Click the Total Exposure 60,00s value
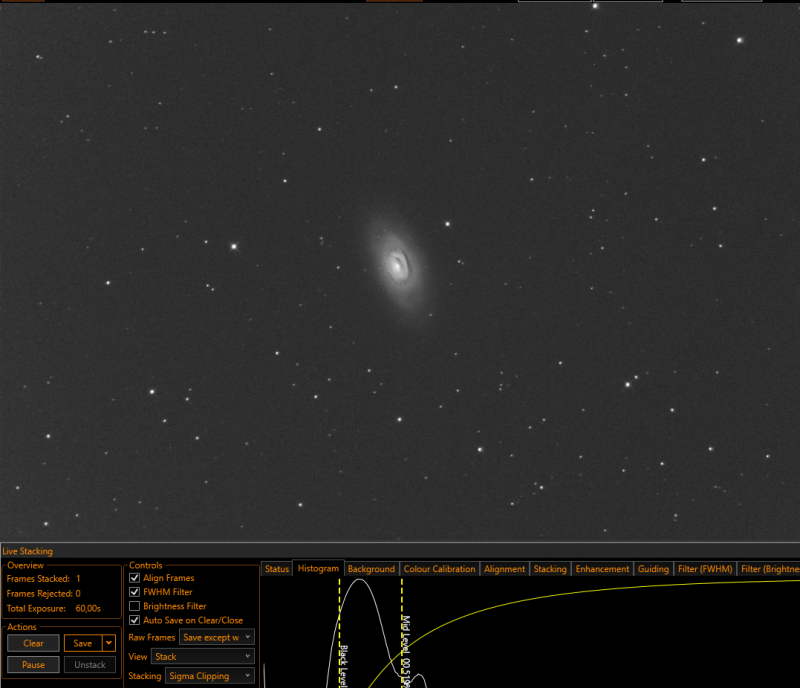 pyautogui.click(x=88, y=608)
